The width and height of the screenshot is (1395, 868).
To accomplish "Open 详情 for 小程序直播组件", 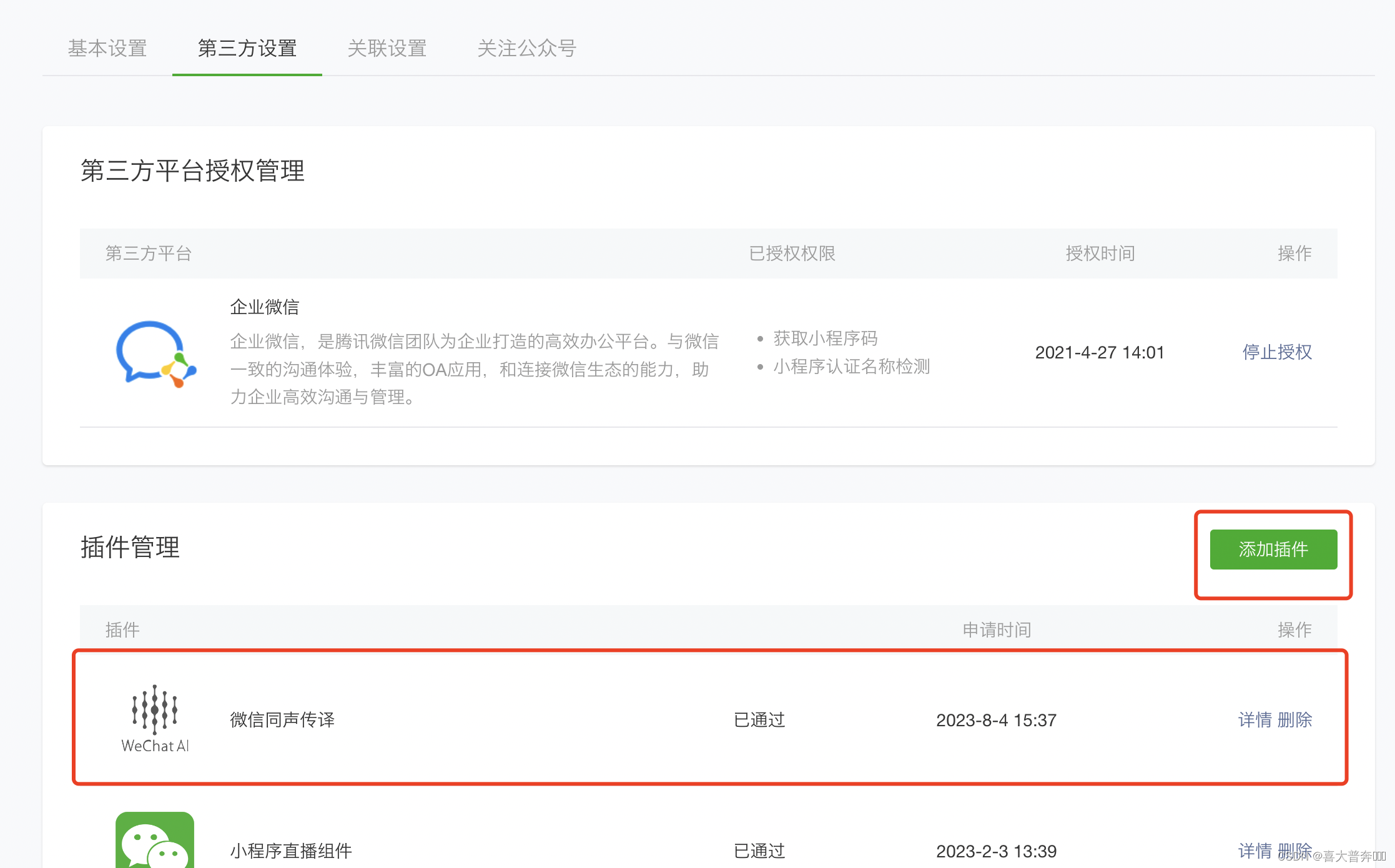I will [x=1255, y=851].
